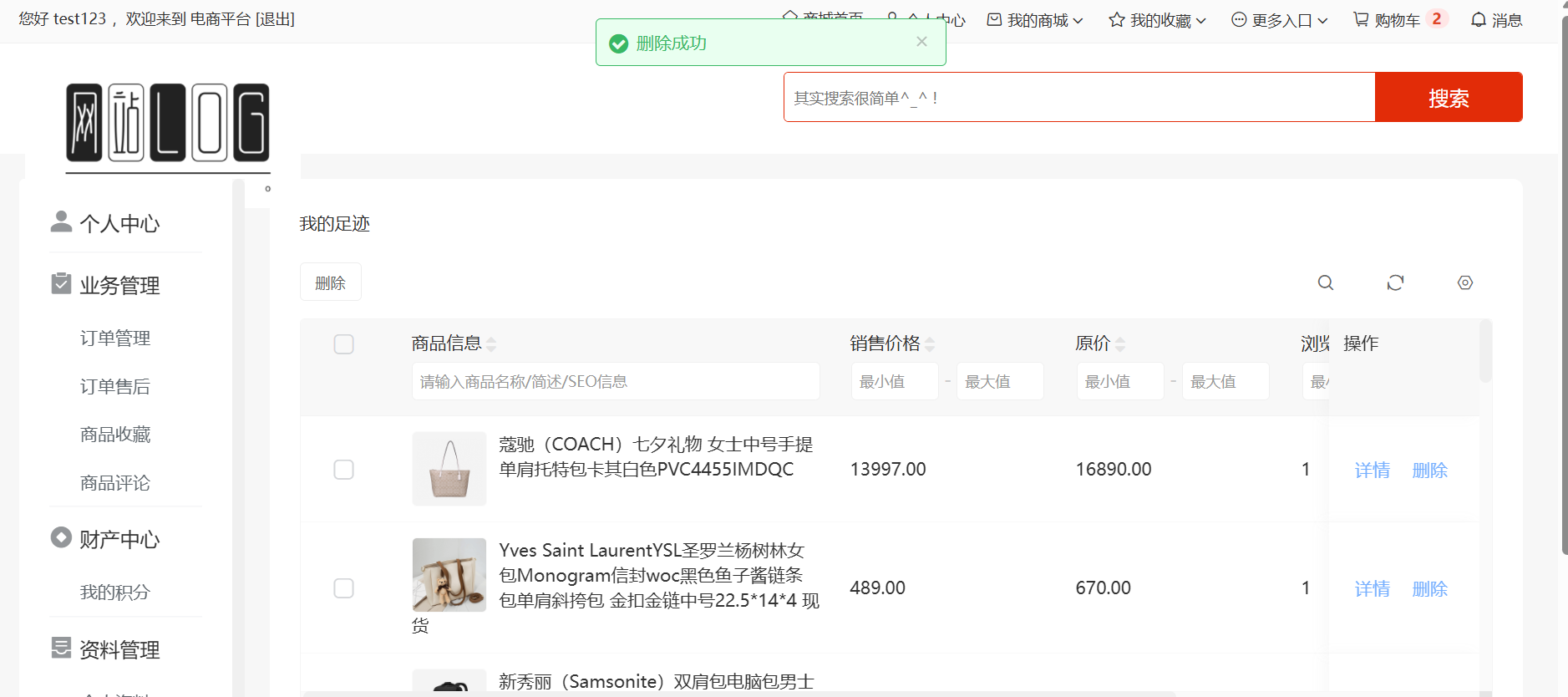This screenshot has width=1568, height=697.
Task: Focus the 销售价格 最大值 filter field
Action: pyautogui.click(x=1000, y=381)
